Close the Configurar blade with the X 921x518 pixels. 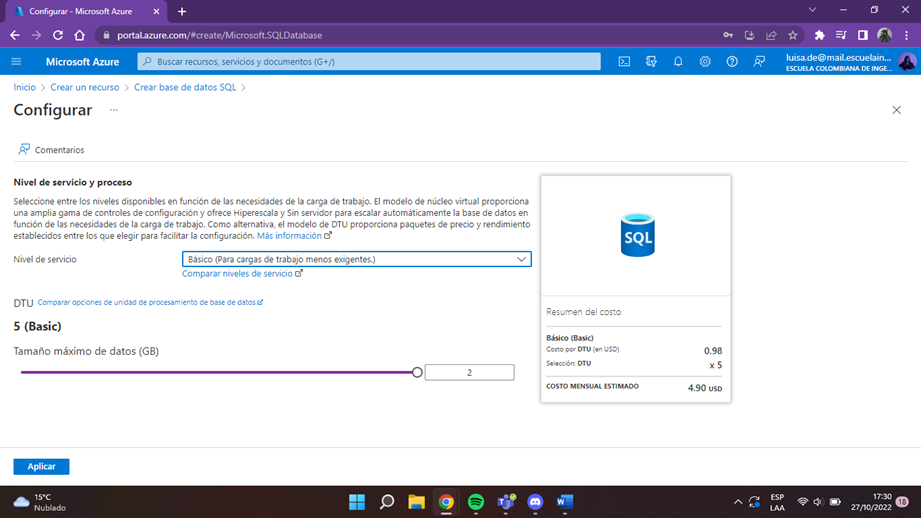point(896,110)
